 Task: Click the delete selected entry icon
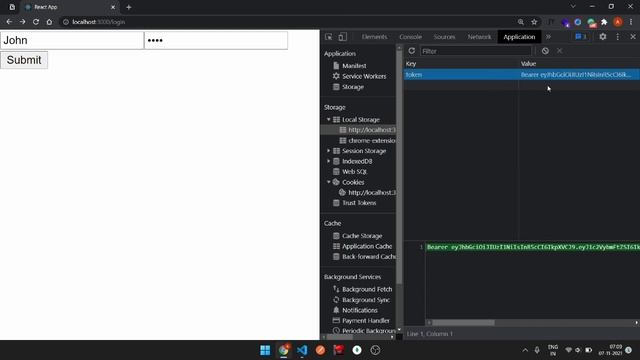point(560,51)
